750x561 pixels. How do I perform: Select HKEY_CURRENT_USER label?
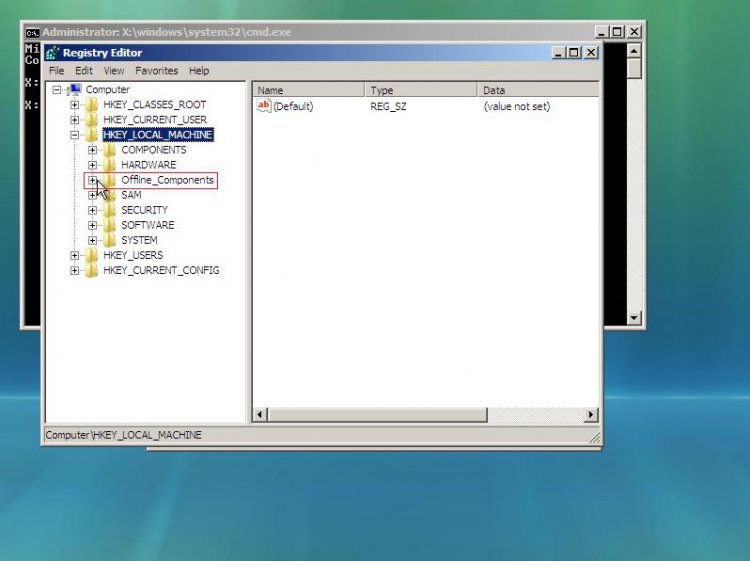point(155,120)
